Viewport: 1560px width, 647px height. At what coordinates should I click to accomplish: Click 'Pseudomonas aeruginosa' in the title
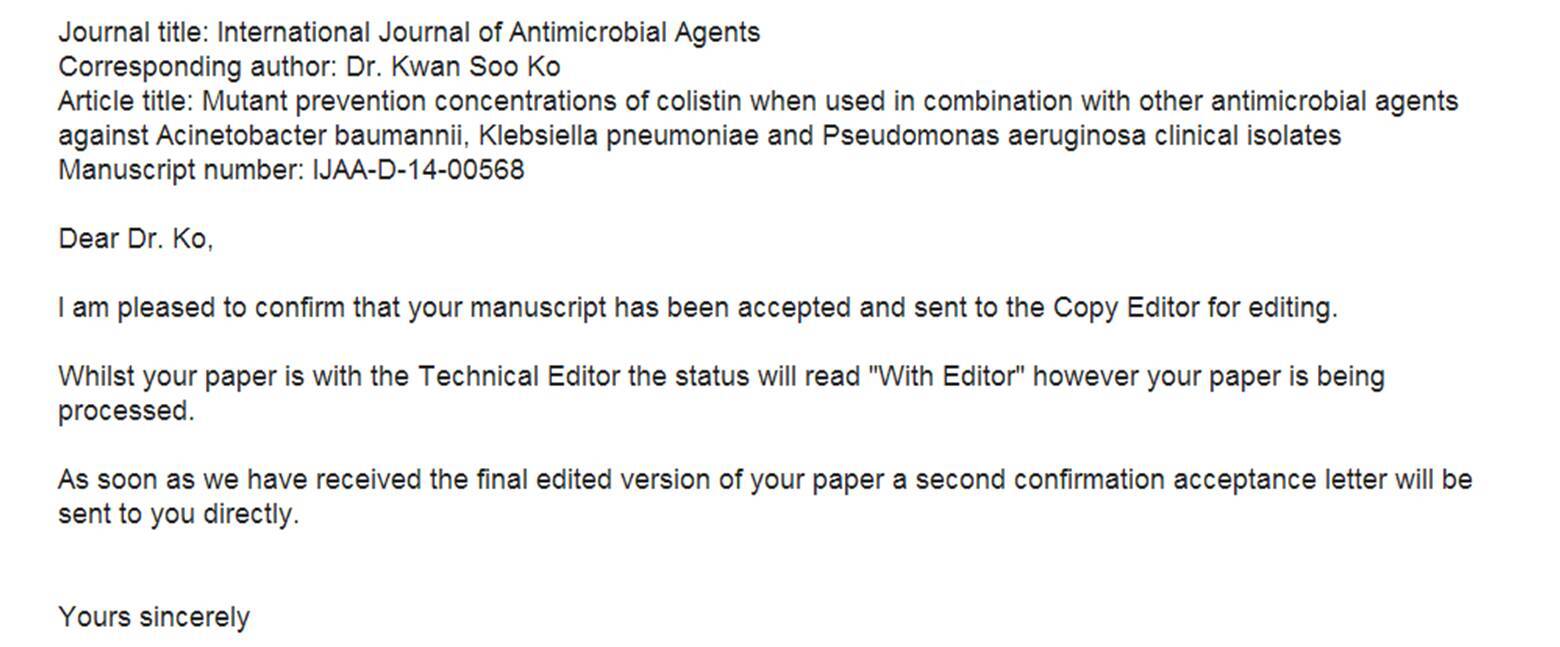[x=984, y=136]
